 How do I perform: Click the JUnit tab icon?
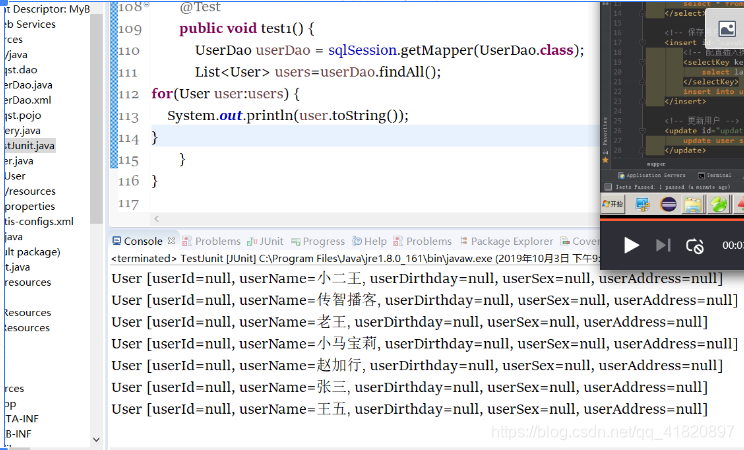252,241
